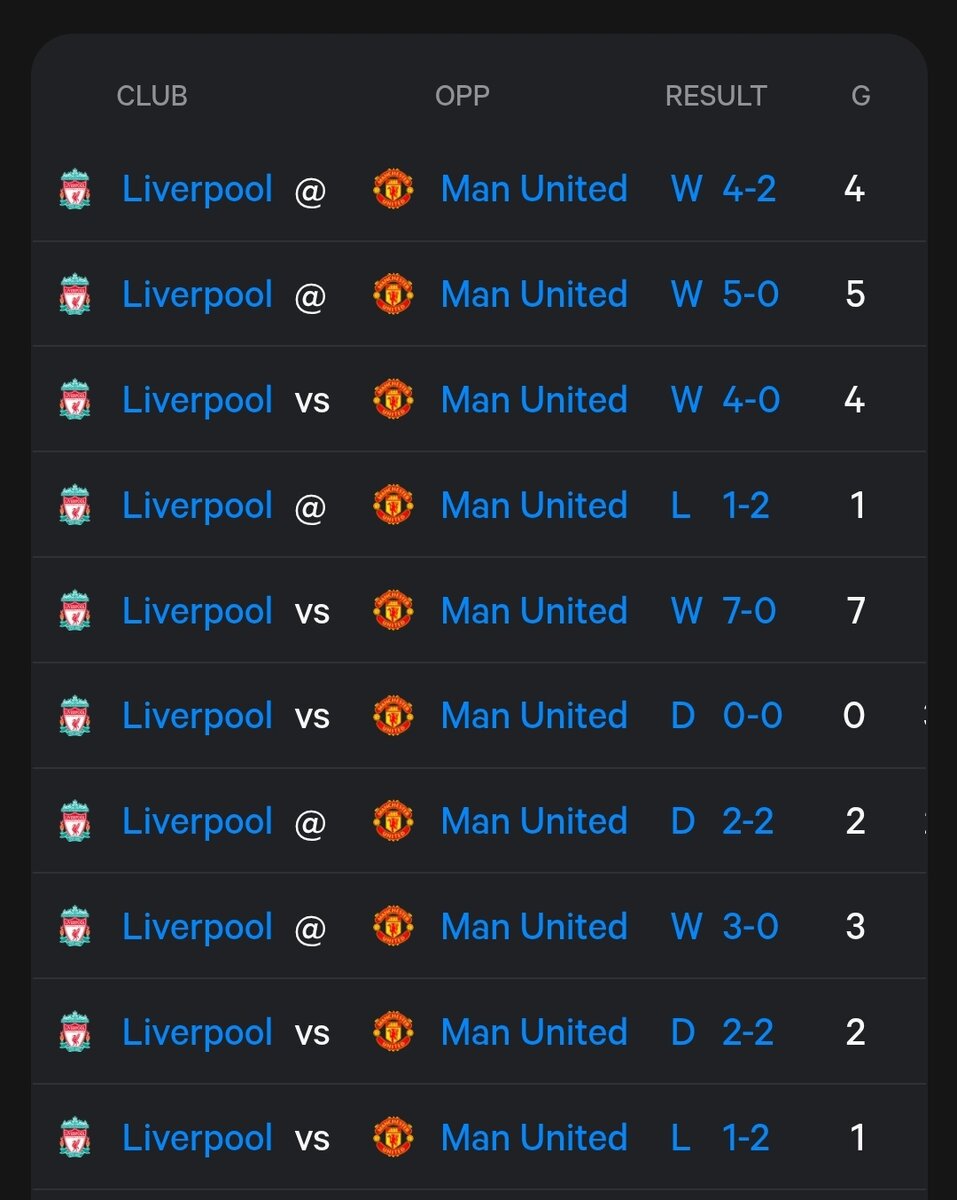Select the W 3-0 result link
Image resolution: width=957 pixels, height=1200 pixels.
pos(724,927)
